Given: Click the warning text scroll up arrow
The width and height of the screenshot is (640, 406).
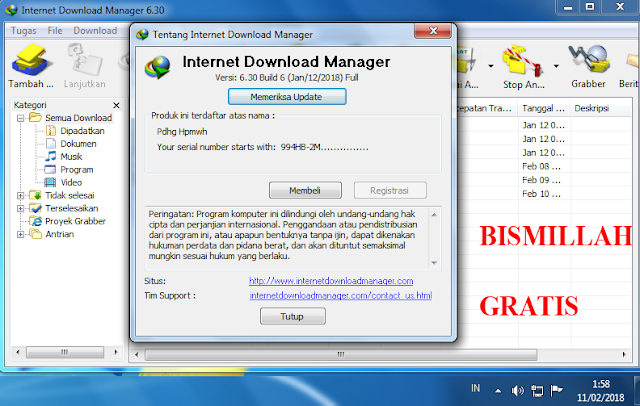Looking at the screenshot, I should (434, 215).
